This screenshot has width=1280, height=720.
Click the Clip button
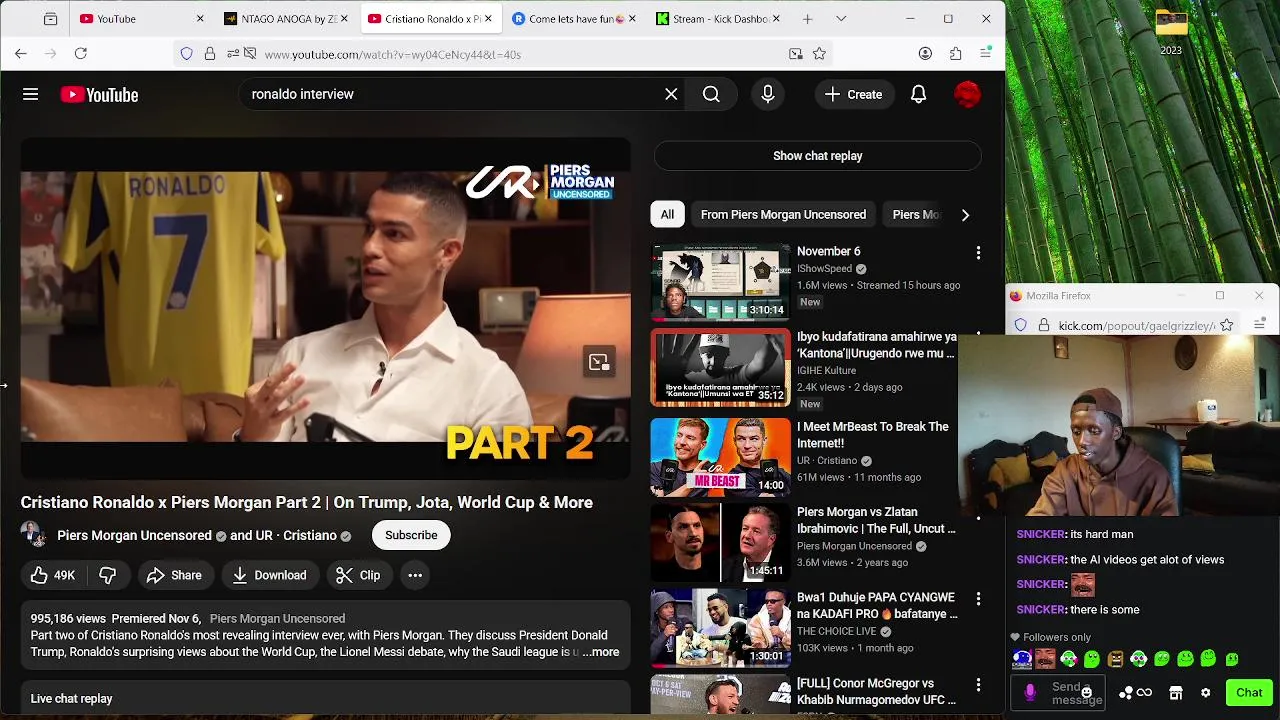tap(358, 575)
